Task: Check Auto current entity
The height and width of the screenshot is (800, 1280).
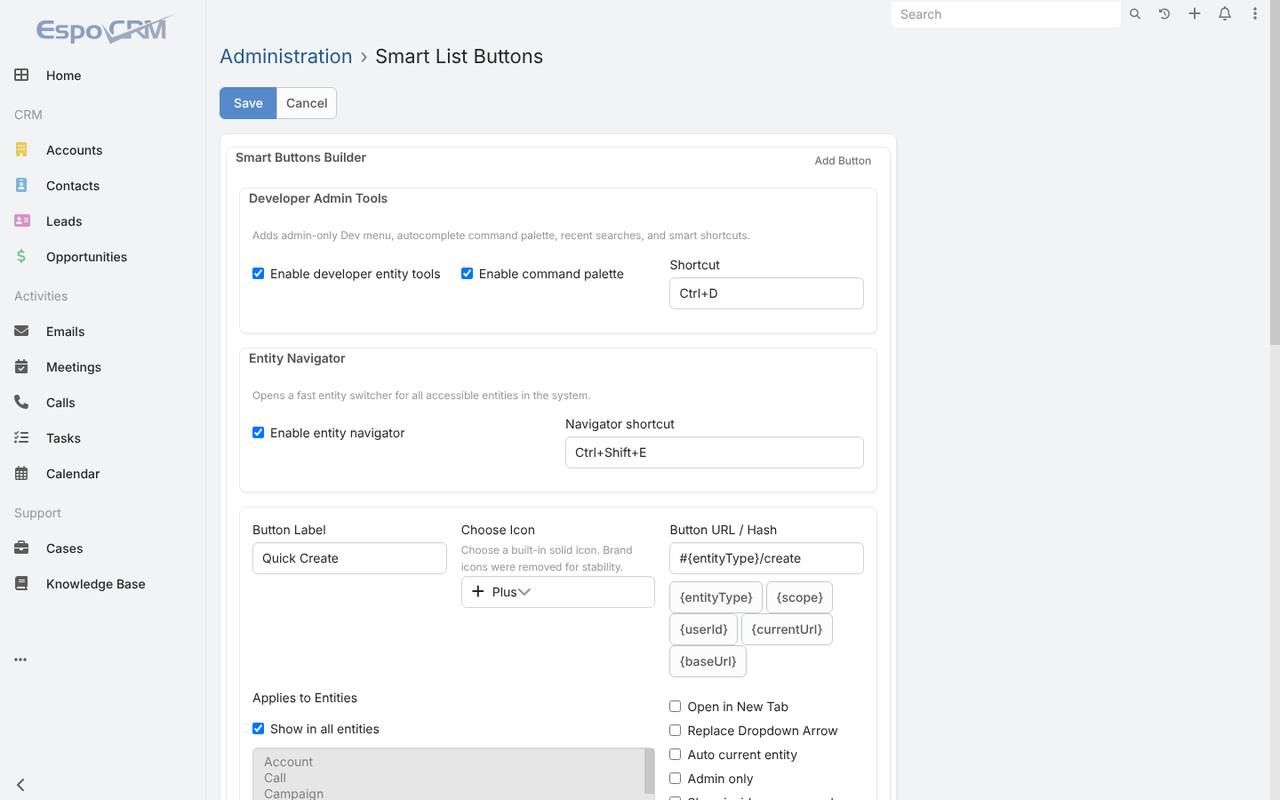Action: (675, 754)
